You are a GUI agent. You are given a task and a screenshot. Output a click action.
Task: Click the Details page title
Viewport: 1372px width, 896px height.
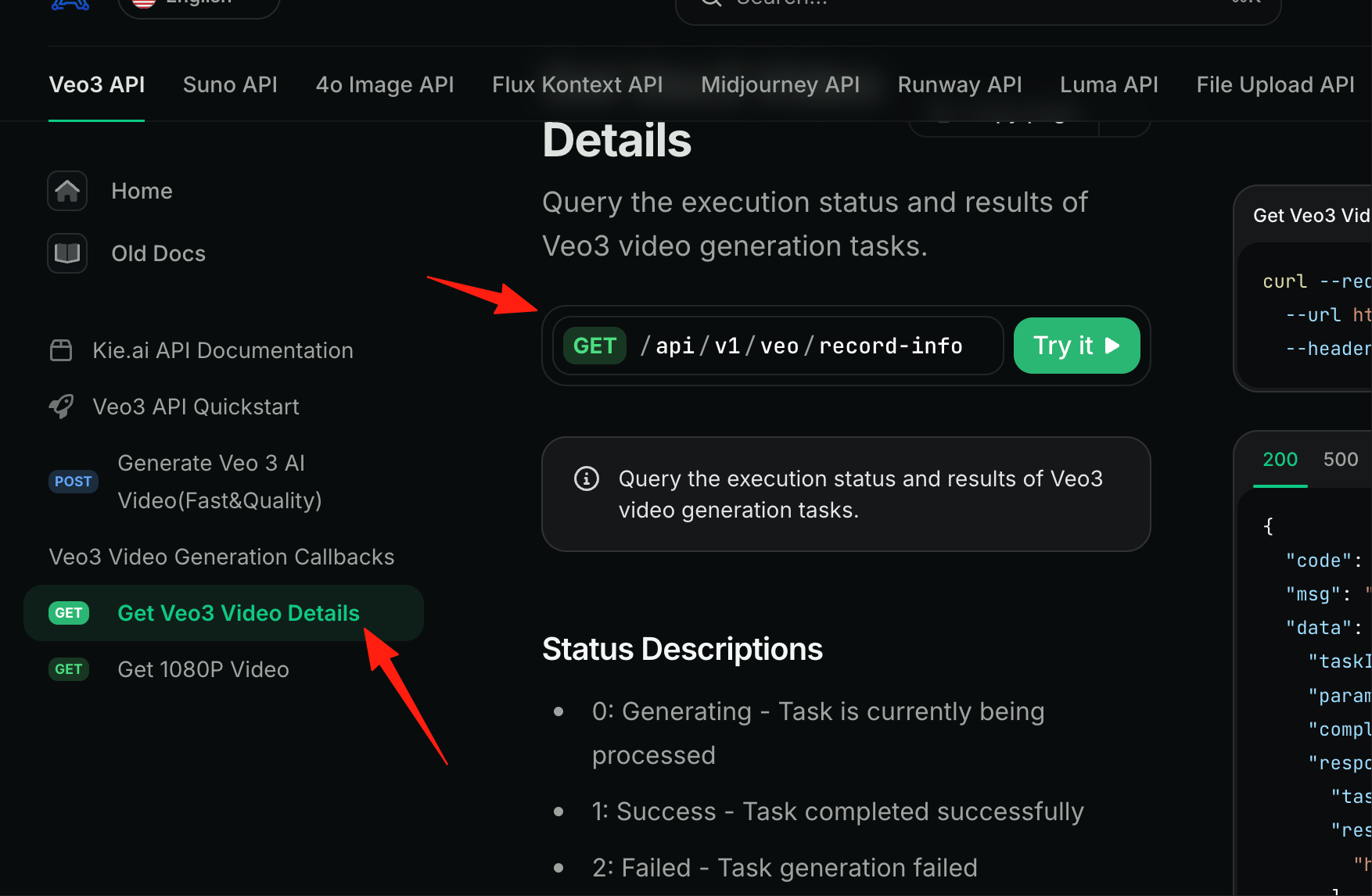[616, 141]
